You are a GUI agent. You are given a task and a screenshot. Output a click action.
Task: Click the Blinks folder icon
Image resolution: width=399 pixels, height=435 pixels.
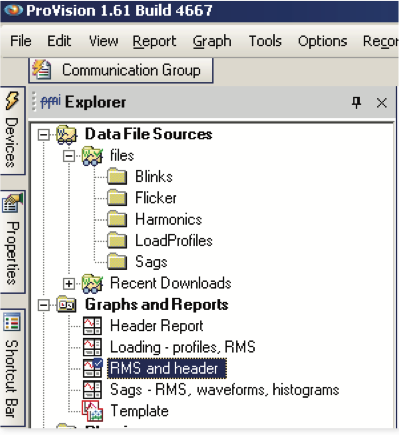(x=117, y=177)
